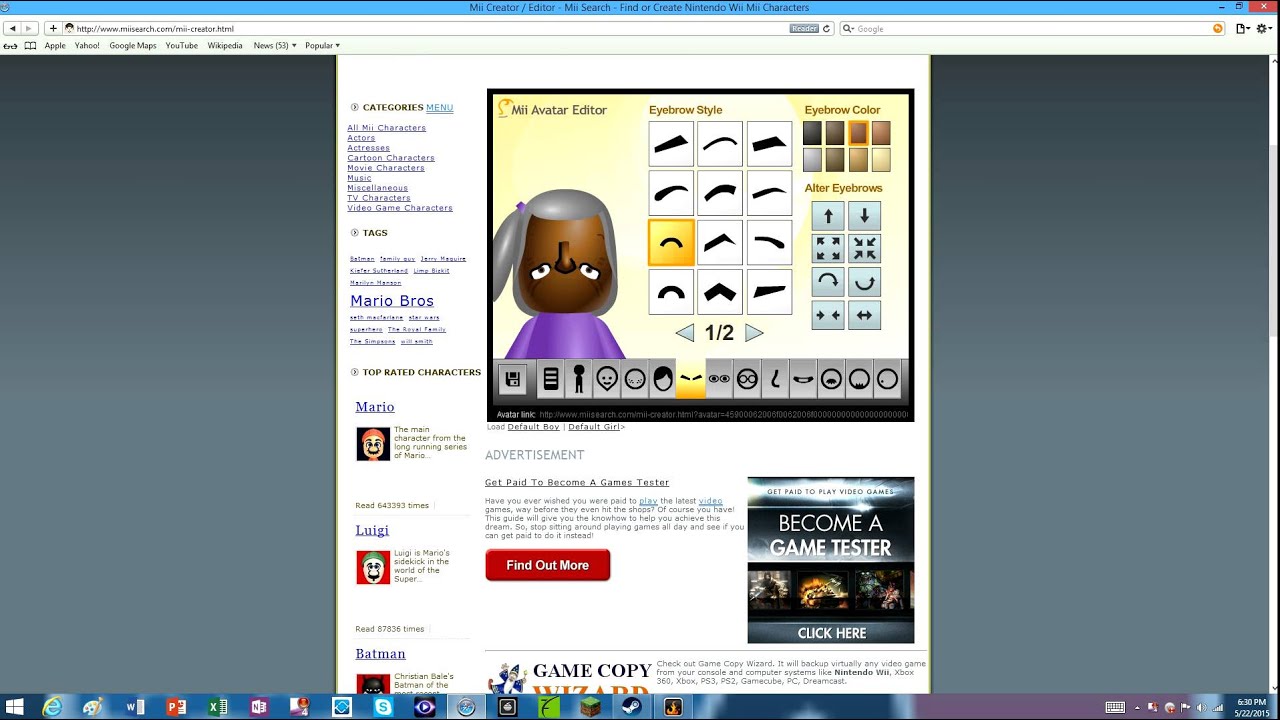The height and width of the screenshot is (720, 1280).
Task: Open the Luigi top rated character
Action: 372,530
